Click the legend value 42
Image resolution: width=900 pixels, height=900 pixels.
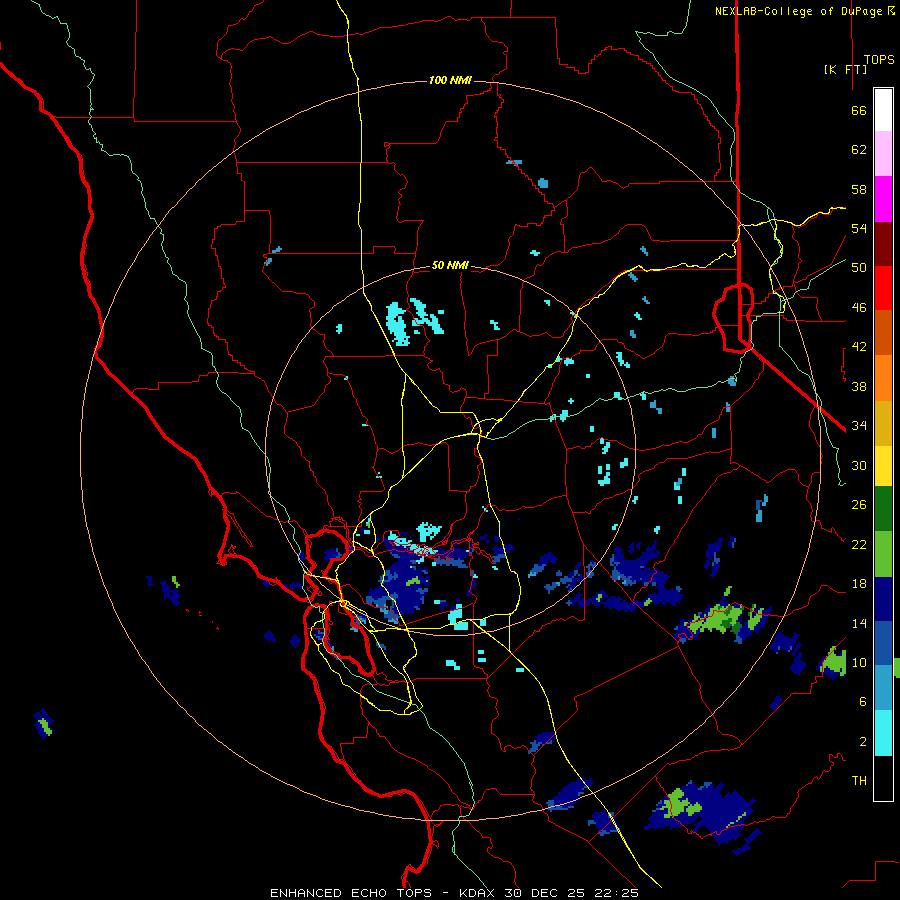[859, 347]
